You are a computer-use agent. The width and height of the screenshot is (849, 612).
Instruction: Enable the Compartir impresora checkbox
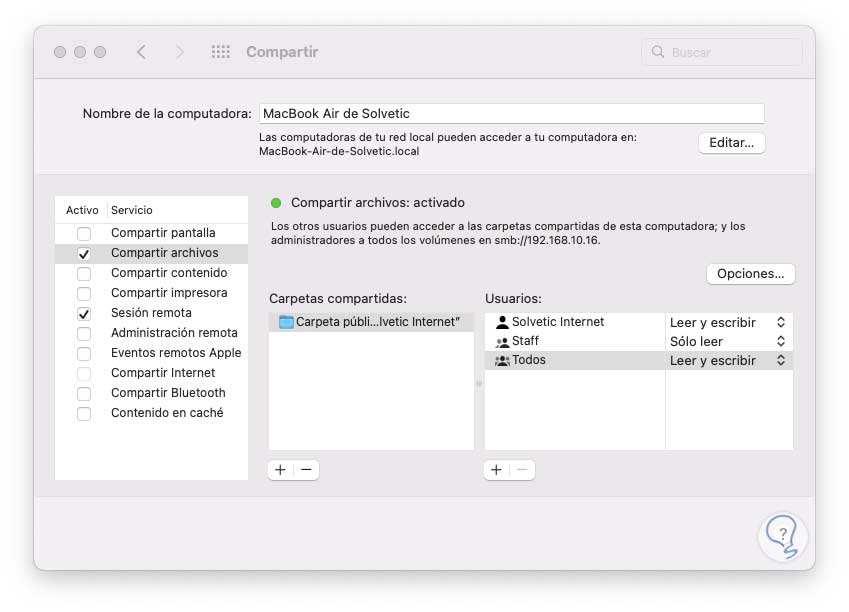point(84,294)
